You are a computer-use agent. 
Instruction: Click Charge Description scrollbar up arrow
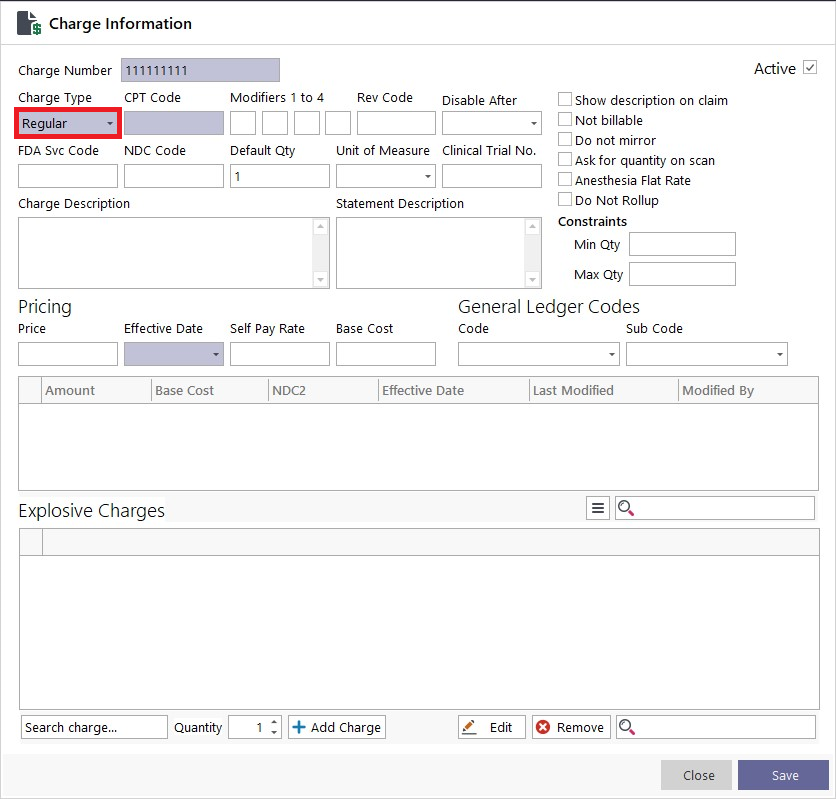[x=320, y=227]
